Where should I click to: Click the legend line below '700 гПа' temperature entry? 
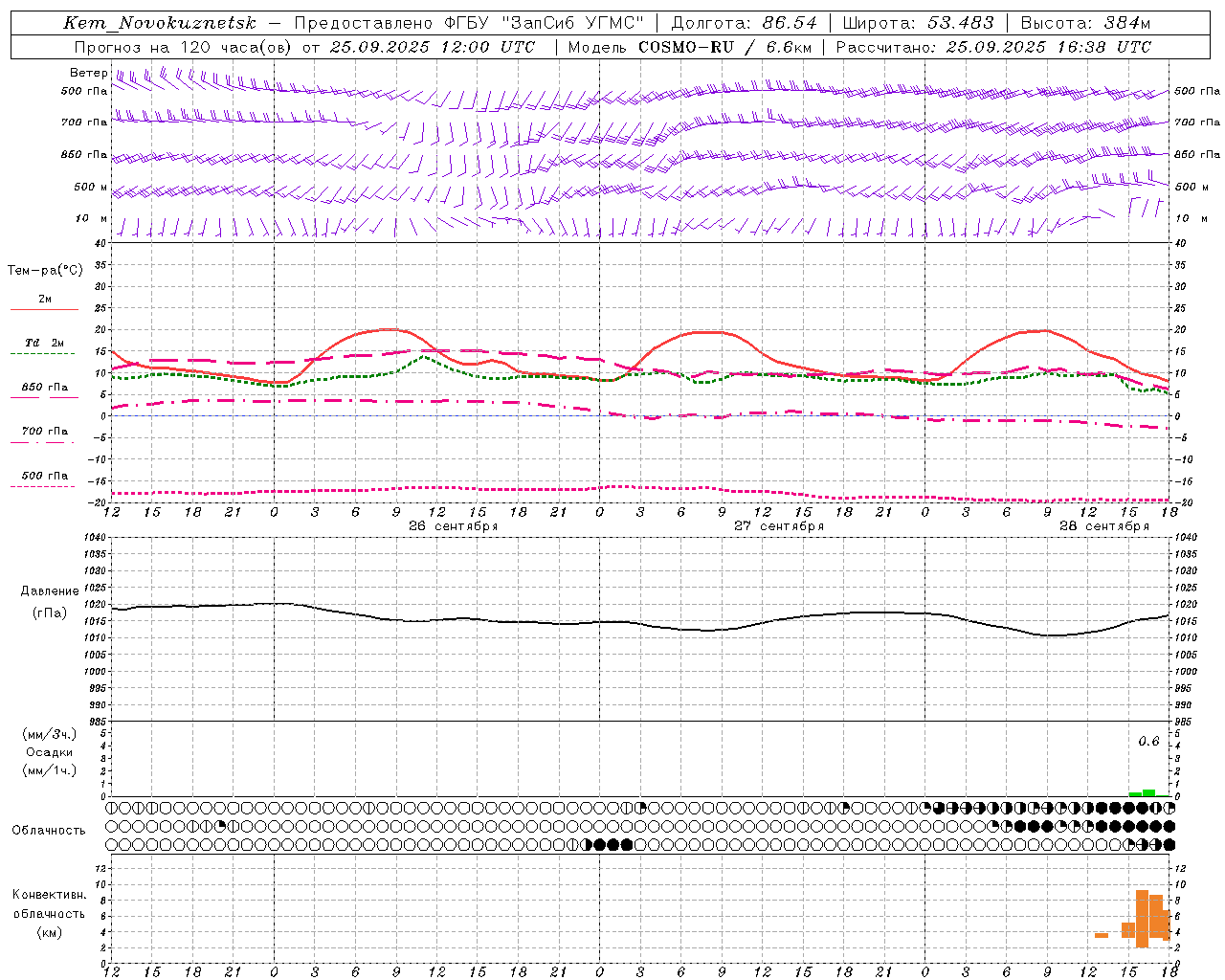point(43,442)
